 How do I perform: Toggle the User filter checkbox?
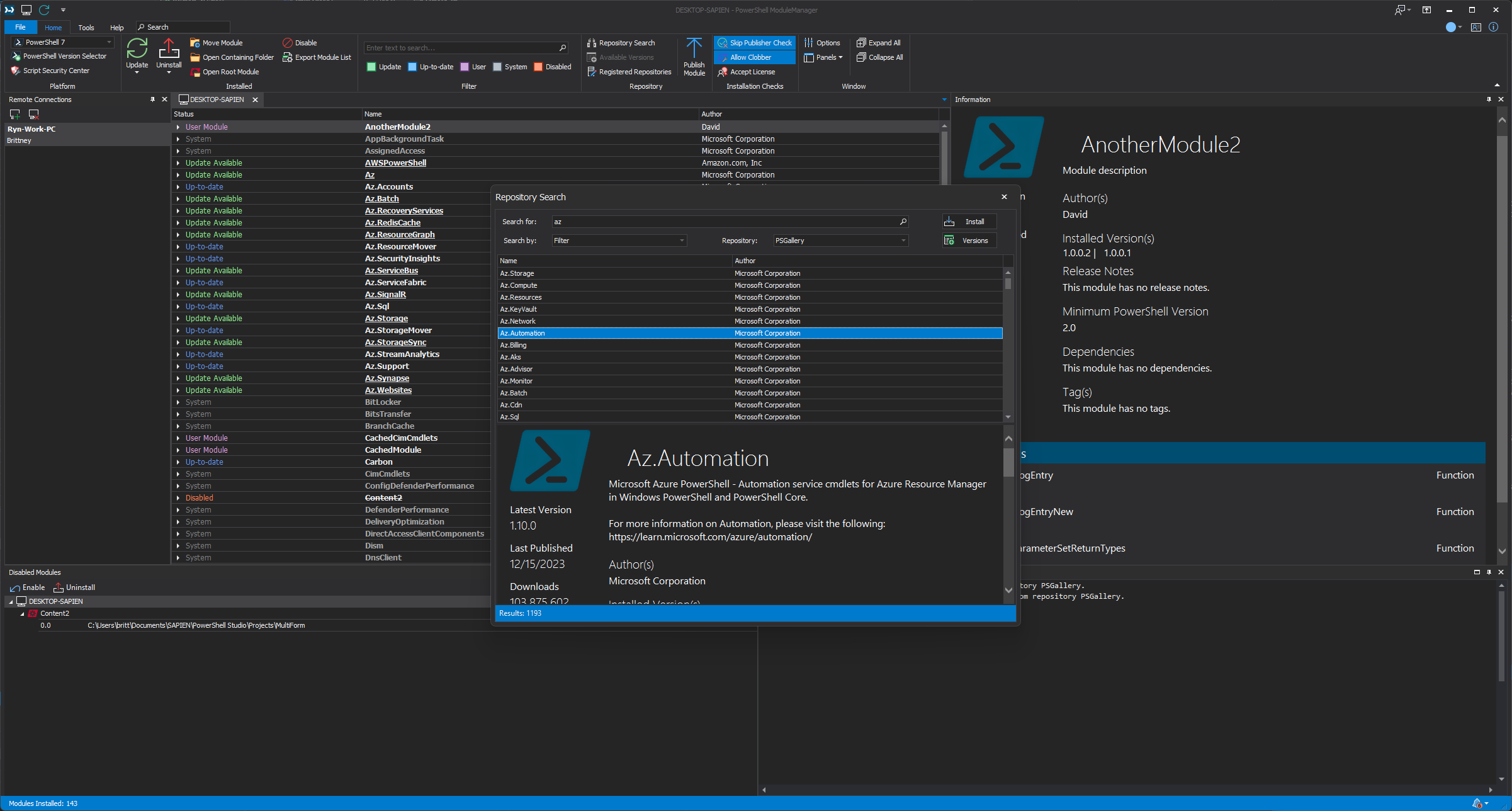pyautogui.click(x=465, y=67)
